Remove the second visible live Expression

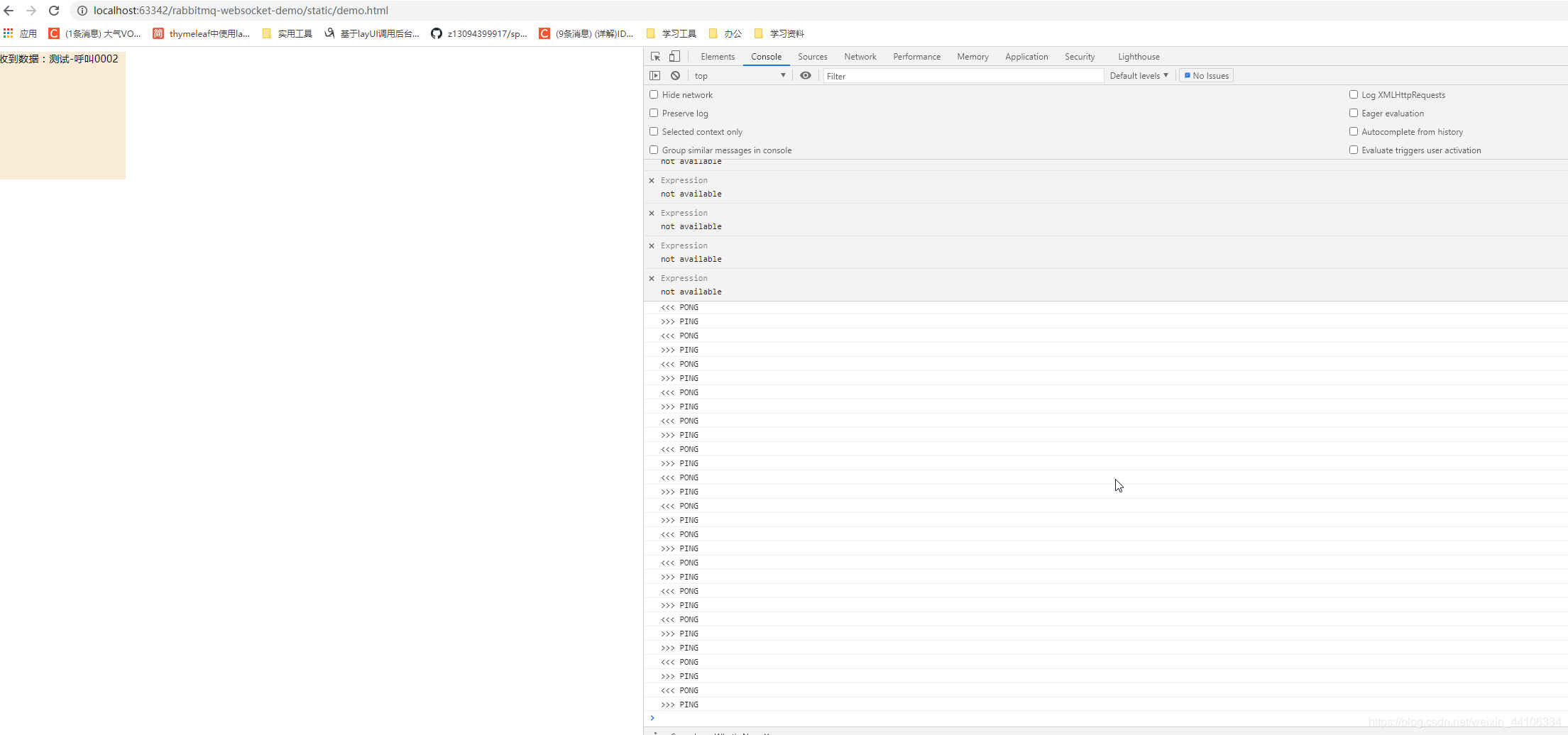pos(652,214)
